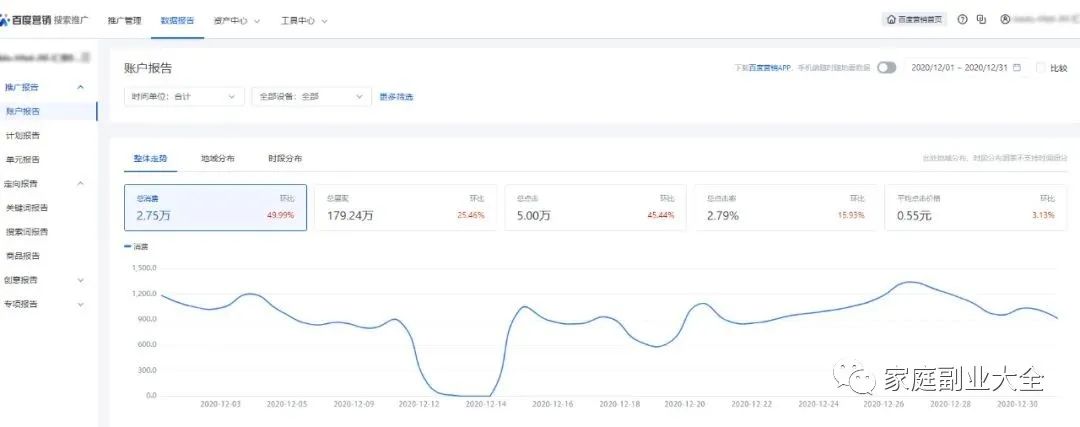Enable the 比较 checkbox
1080x427 pixels.
(1041, 68)
